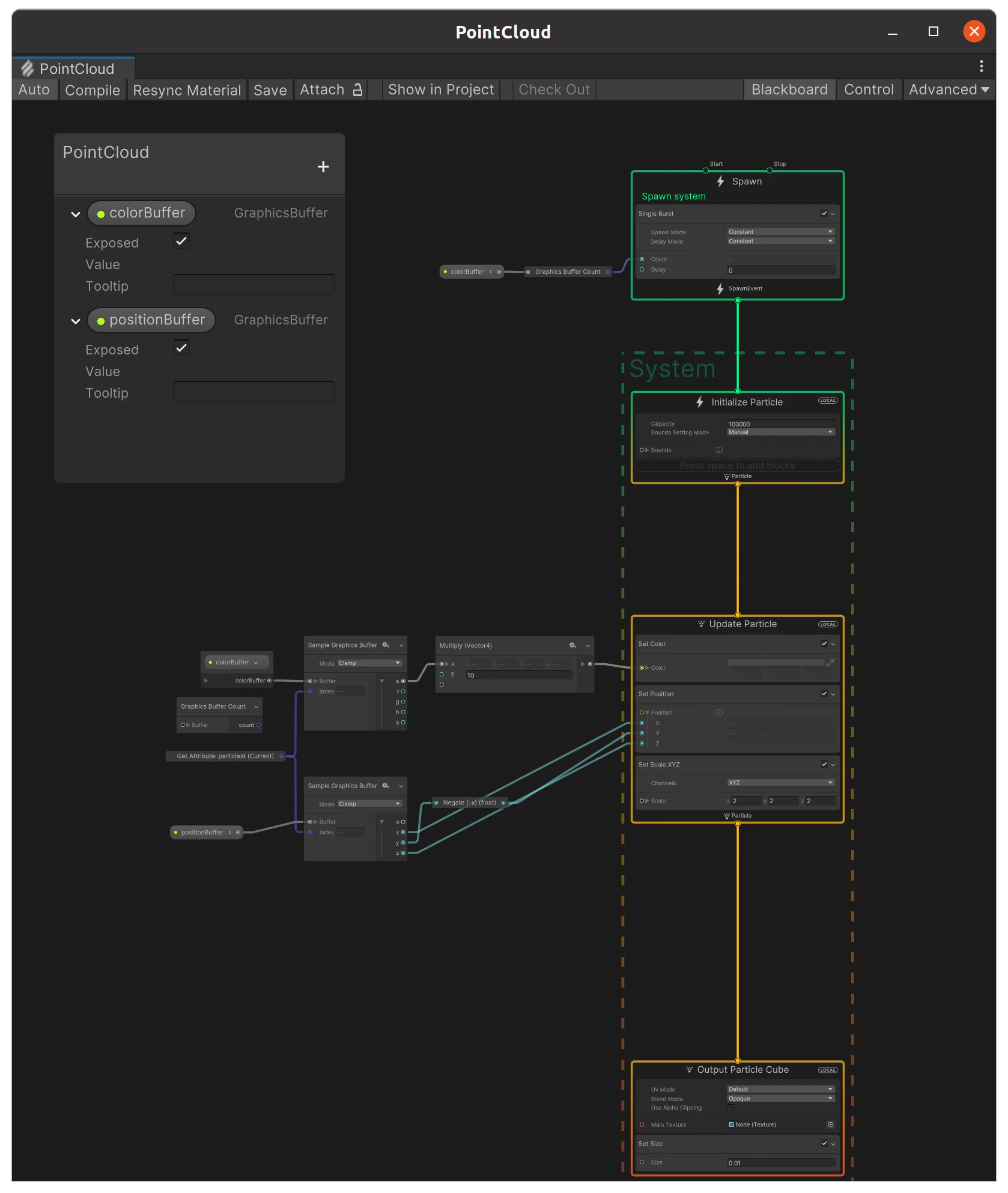Viewport: 1008px width, 1193px height.
Task: Click the Set Size value field
Action: point(781,1163)
